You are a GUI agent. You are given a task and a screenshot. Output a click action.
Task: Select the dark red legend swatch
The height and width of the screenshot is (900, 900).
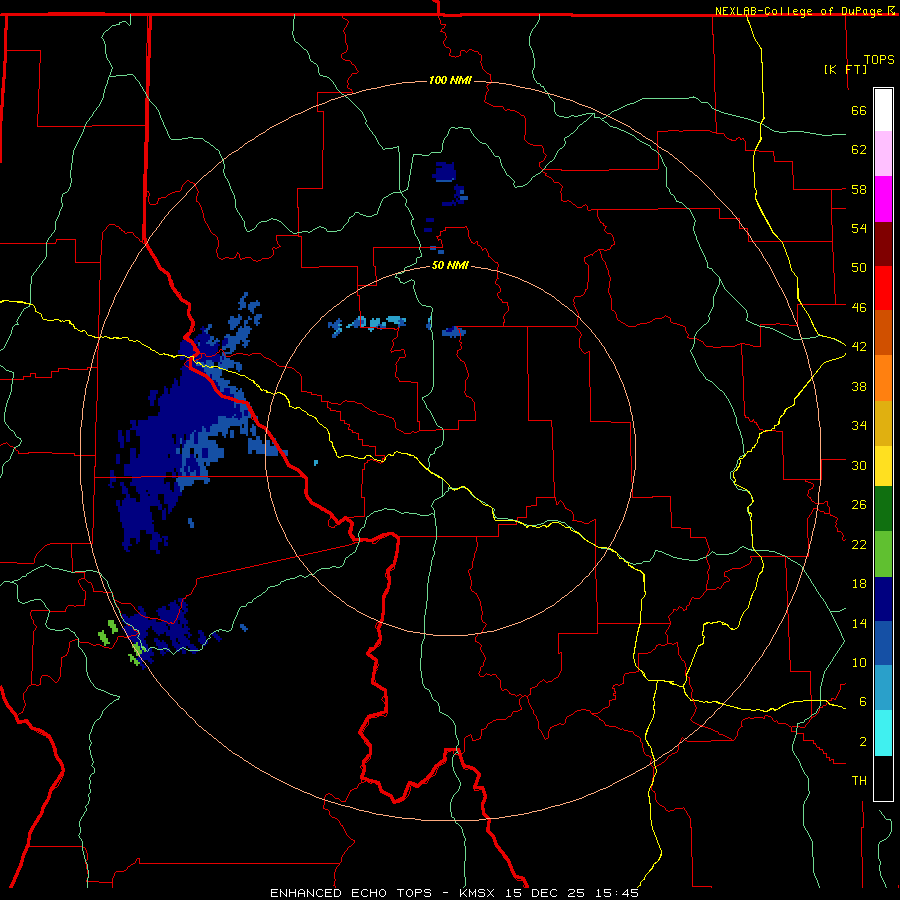pyautogui.click(x=883, y=244)
